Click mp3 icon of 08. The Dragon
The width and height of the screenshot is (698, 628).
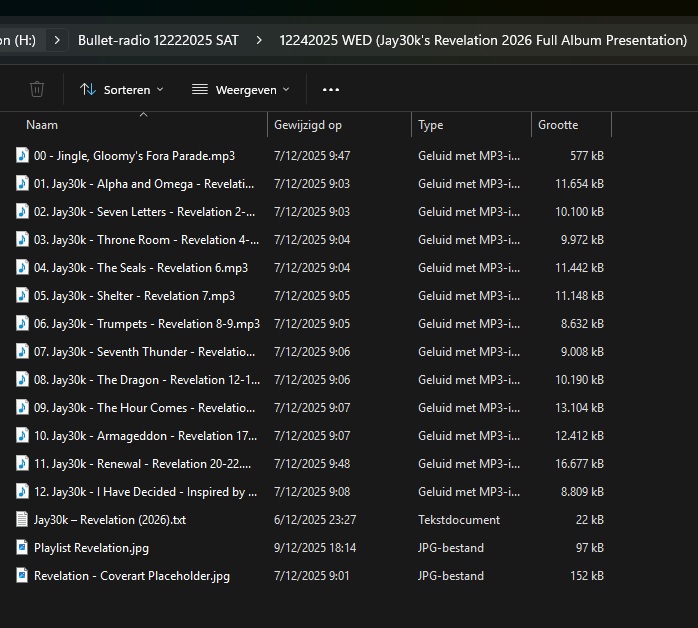22,380
